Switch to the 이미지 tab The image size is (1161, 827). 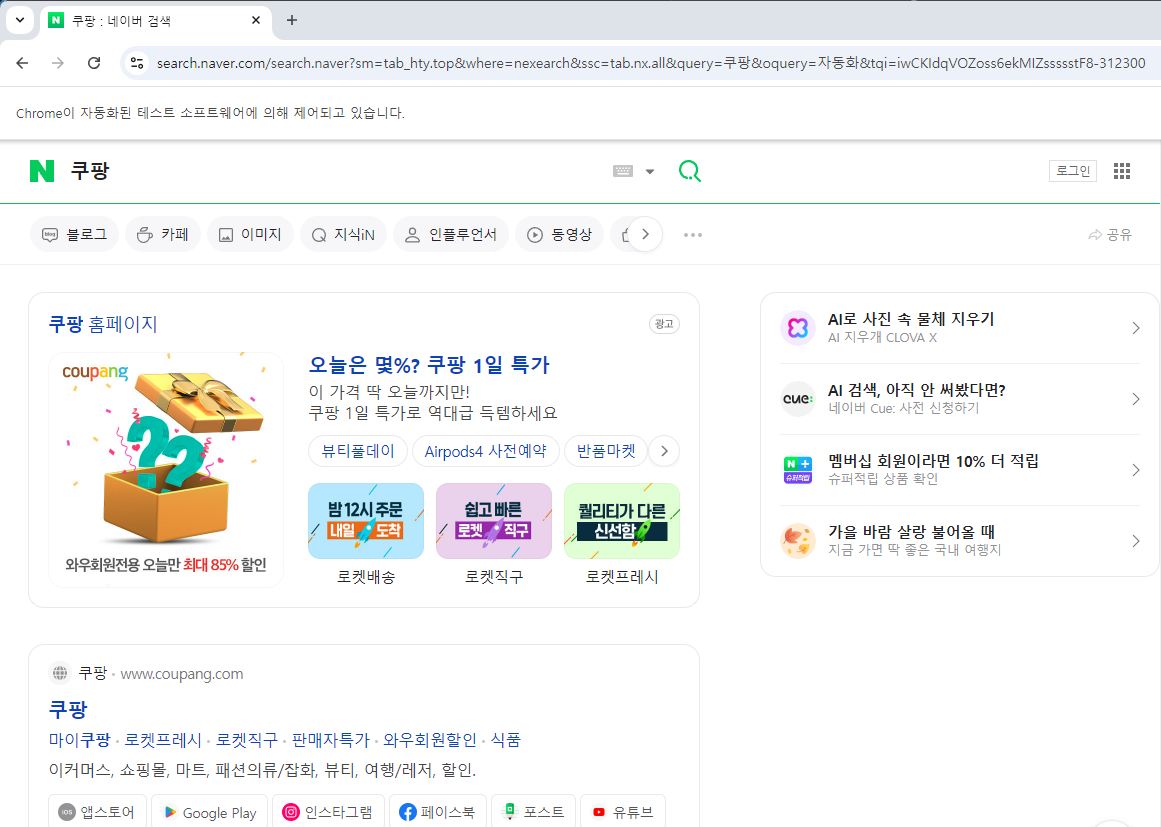tap(250, 235)
